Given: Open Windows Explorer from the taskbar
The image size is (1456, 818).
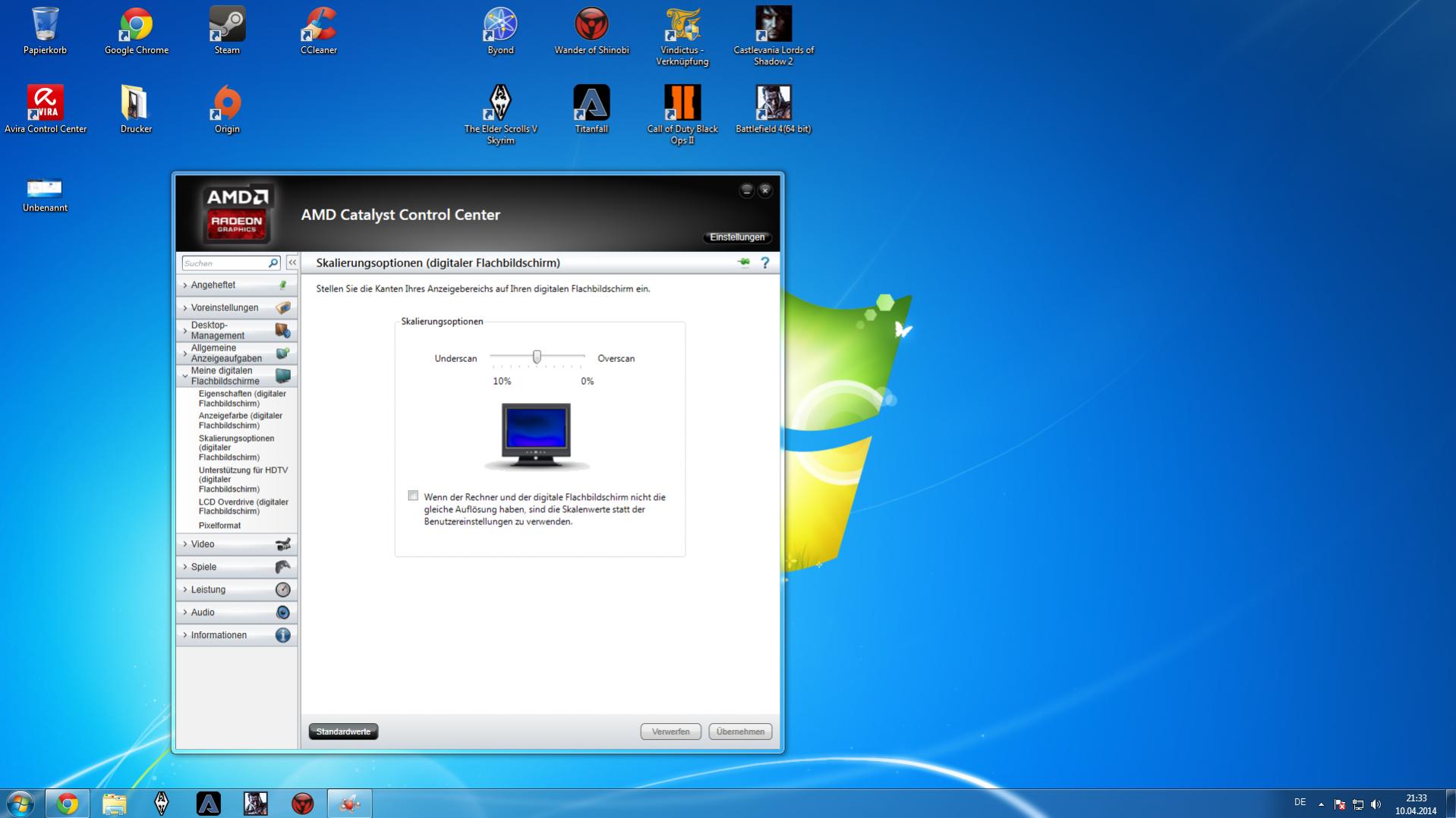Looking at the screenshot, I should click(114, 804).
